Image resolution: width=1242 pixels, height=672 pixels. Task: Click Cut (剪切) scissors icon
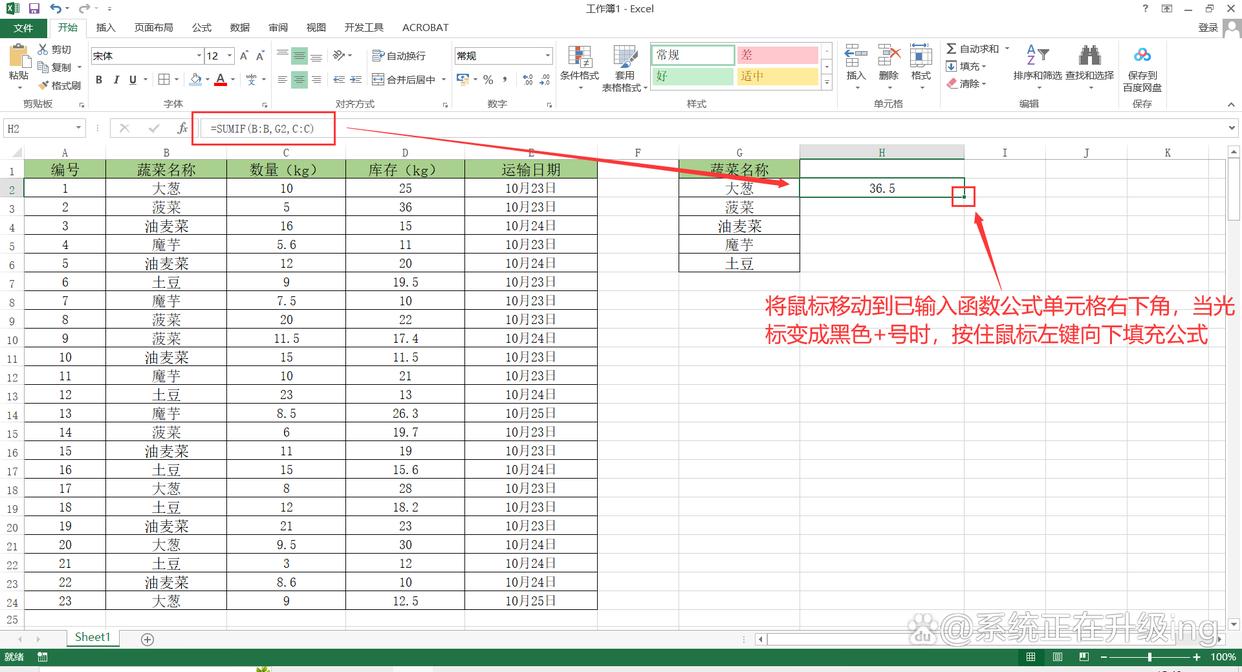44,49
